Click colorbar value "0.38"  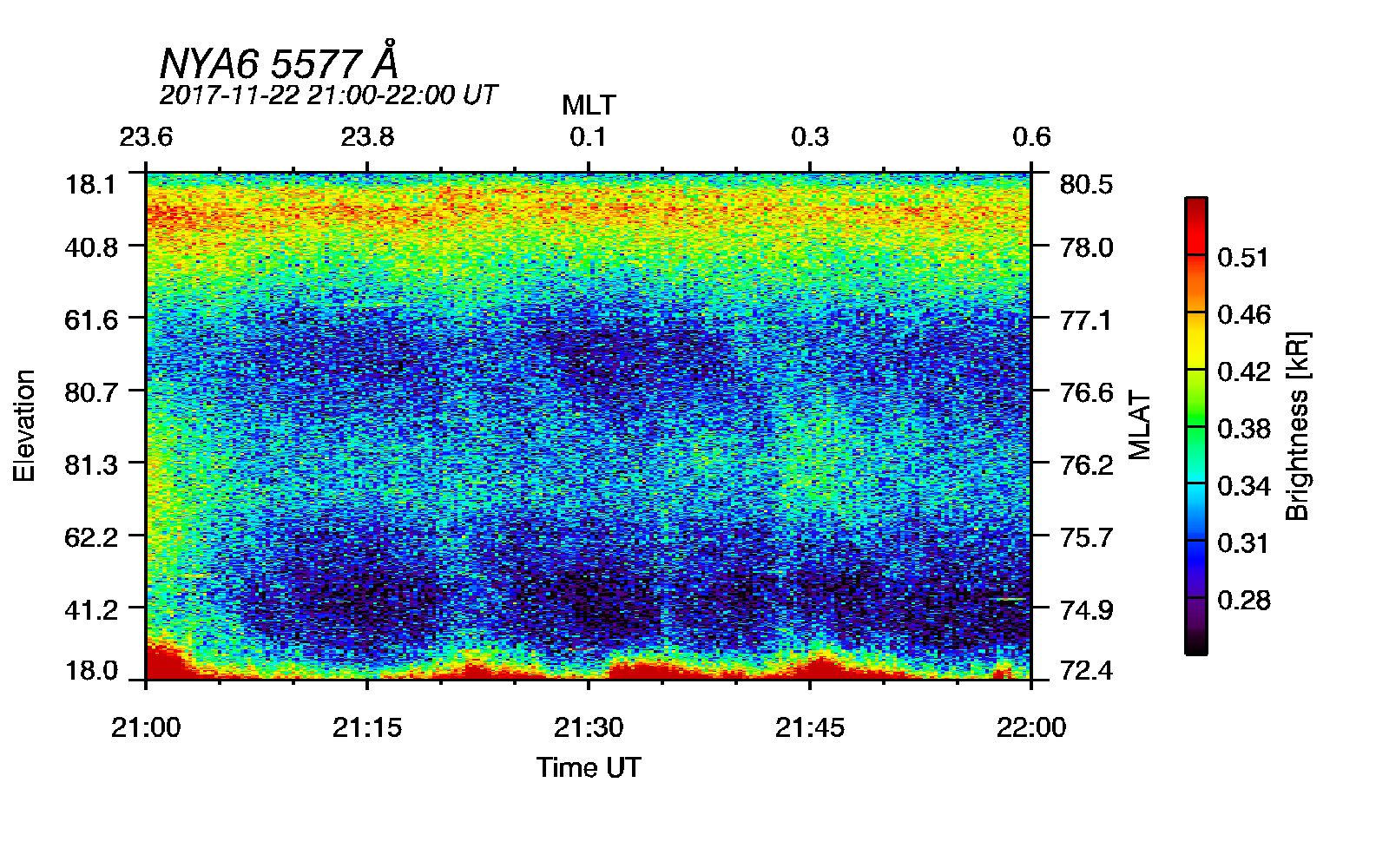tap(1243, 429)
